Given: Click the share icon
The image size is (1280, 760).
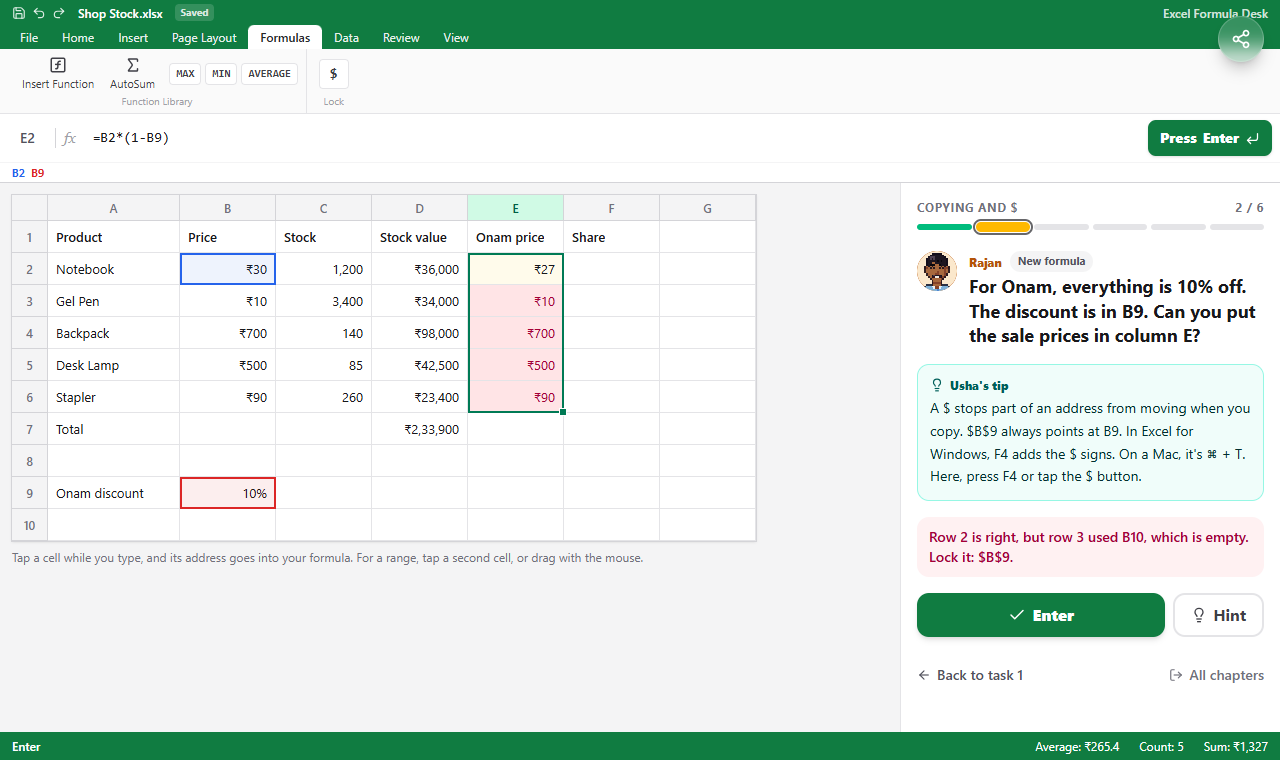Looking at the screenshot, I should (x=1241, y=39).
